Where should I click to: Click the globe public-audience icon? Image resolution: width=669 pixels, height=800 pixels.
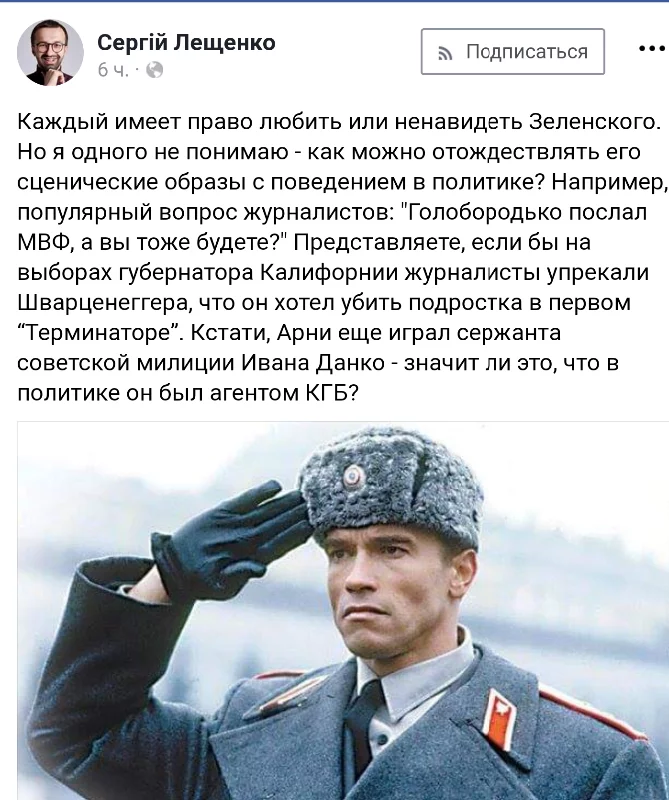[x=155, y=70]
